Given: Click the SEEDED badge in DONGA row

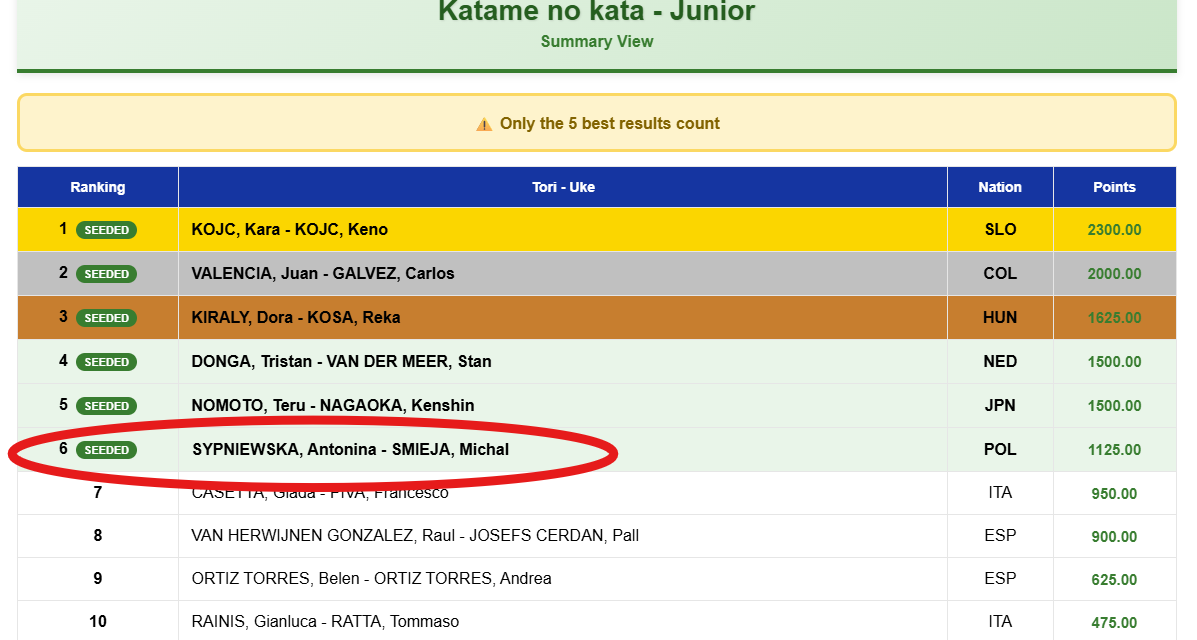Looking at the screenshot, I should coord(106,362).
